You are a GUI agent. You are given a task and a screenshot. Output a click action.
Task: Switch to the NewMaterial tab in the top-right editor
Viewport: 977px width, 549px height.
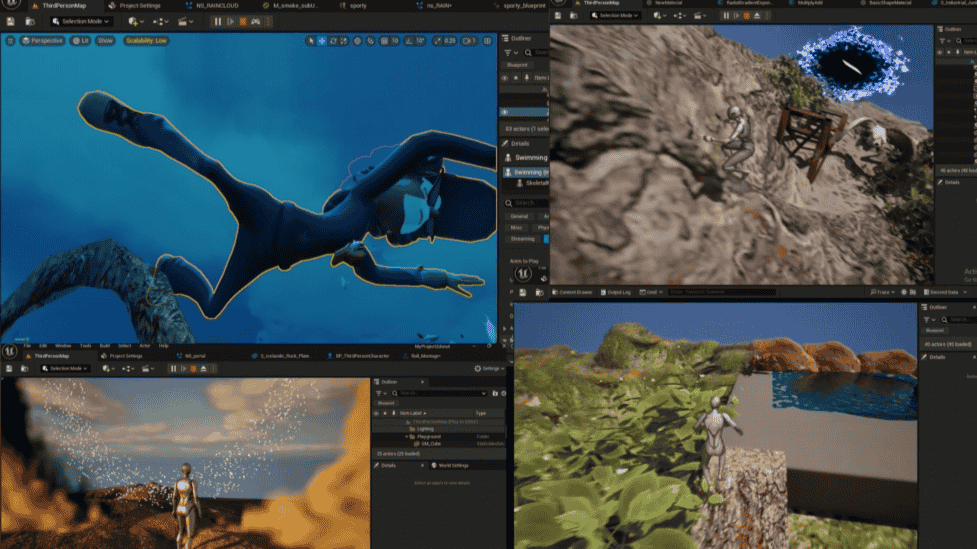tap(664, 3)
